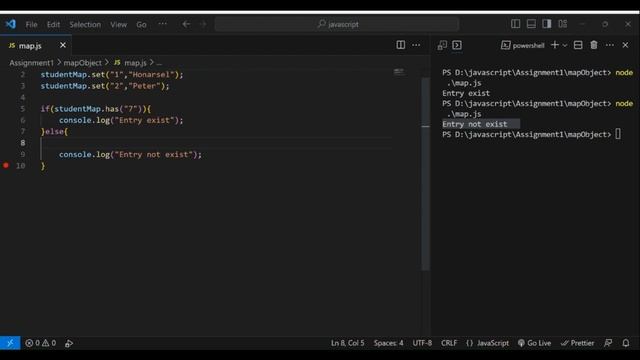Click the terminal panel arrow icon

click(x=457, y=45)
